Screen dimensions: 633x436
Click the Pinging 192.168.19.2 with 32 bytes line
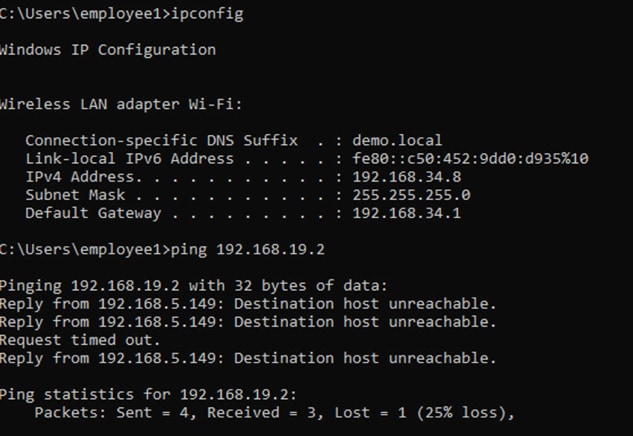click(x=193, y=286)
